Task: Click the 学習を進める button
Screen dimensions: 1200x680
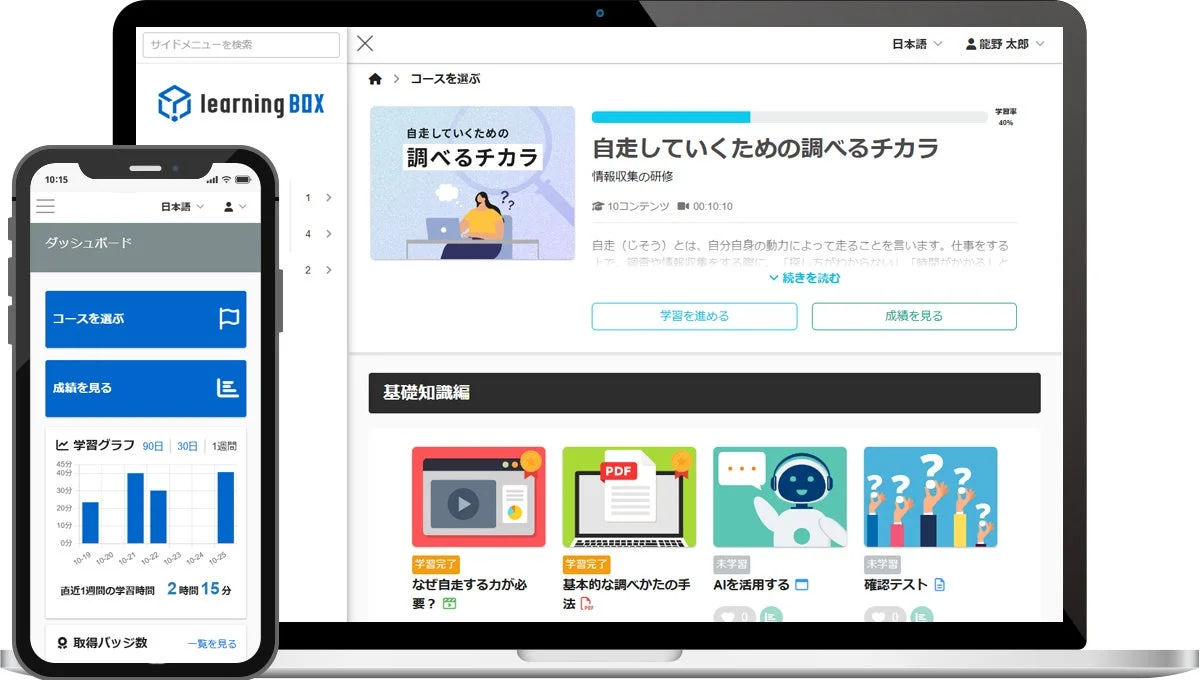Action: (x=694, y=316)
